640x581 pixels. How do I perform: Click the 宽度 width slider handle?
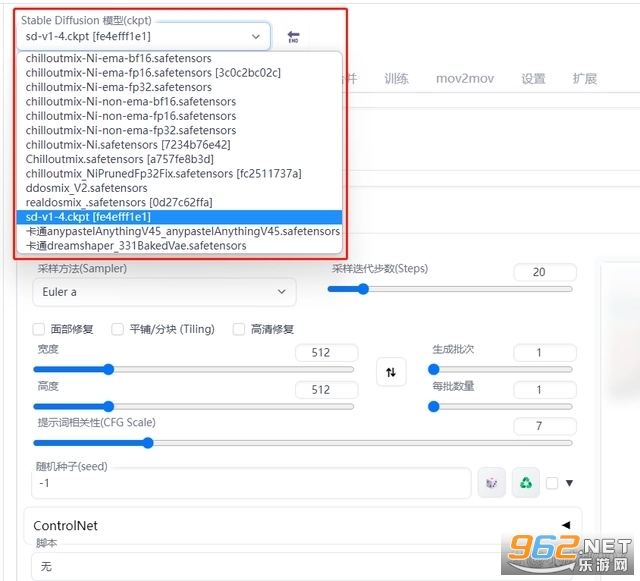click(x=108, y=370)
